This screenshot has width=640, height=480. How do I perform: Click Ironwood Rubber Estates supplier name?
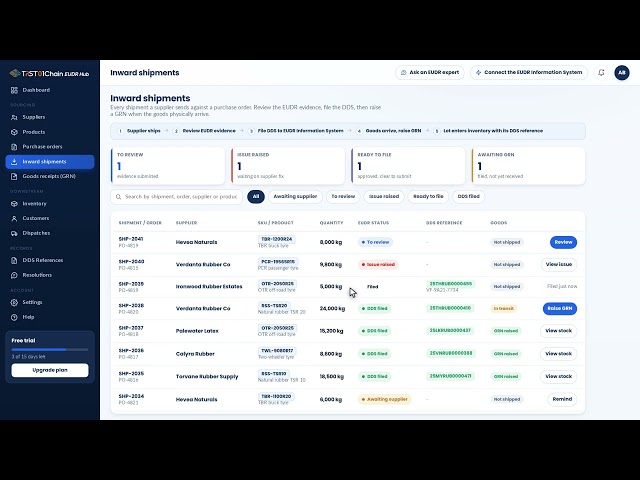pos(209,287)
